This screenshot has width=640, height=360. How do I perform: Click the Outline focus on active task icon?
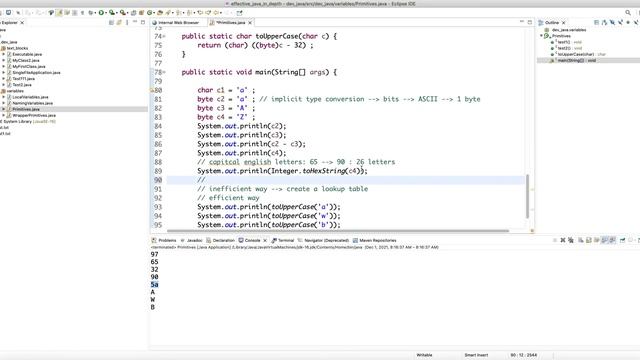[596, 22]
